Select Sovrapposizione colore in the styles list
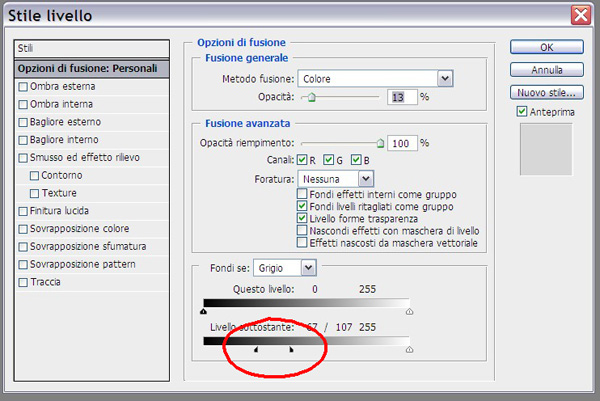 click(x=23, y=229)
